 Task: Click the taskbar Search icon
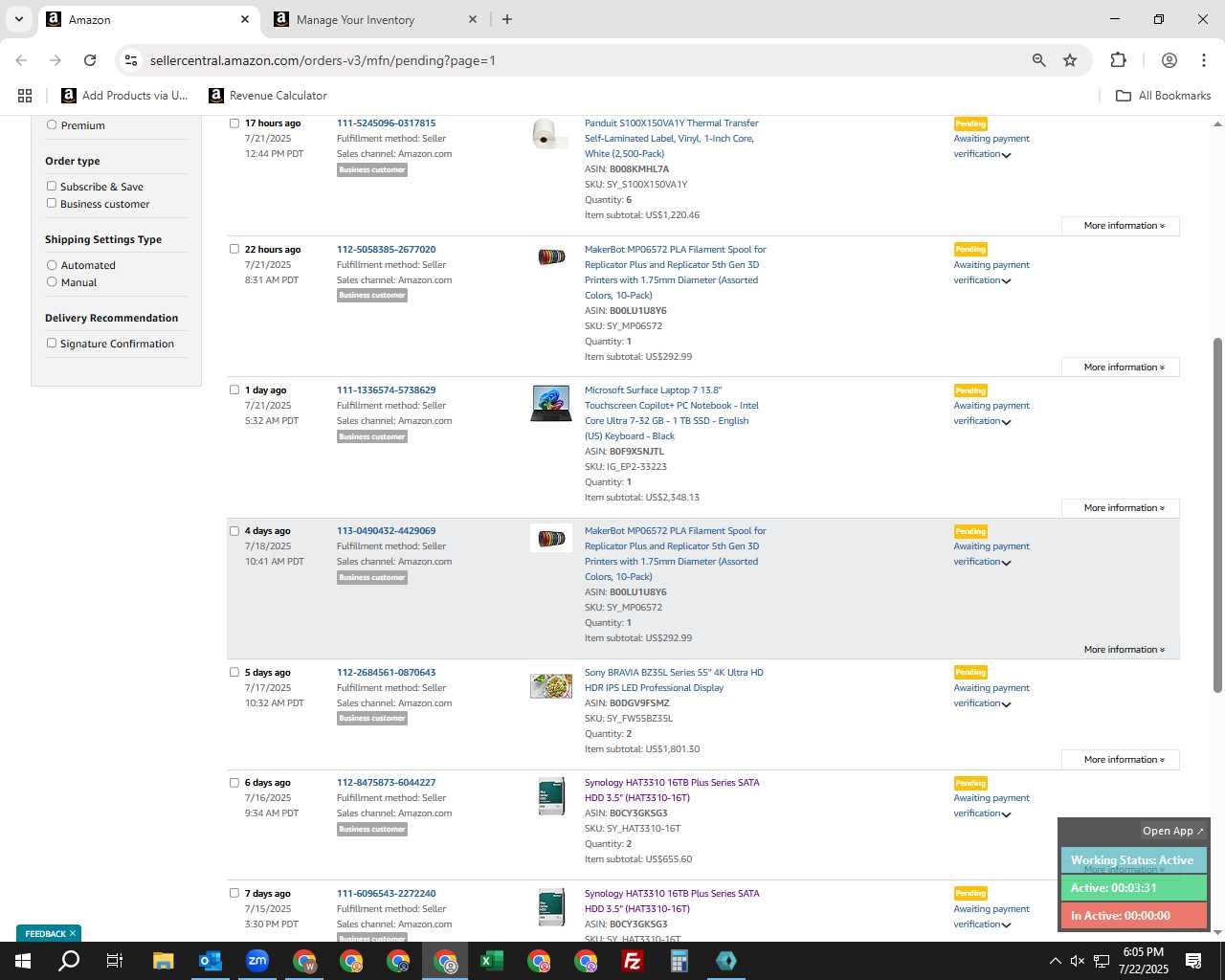[x=69, y=961]
